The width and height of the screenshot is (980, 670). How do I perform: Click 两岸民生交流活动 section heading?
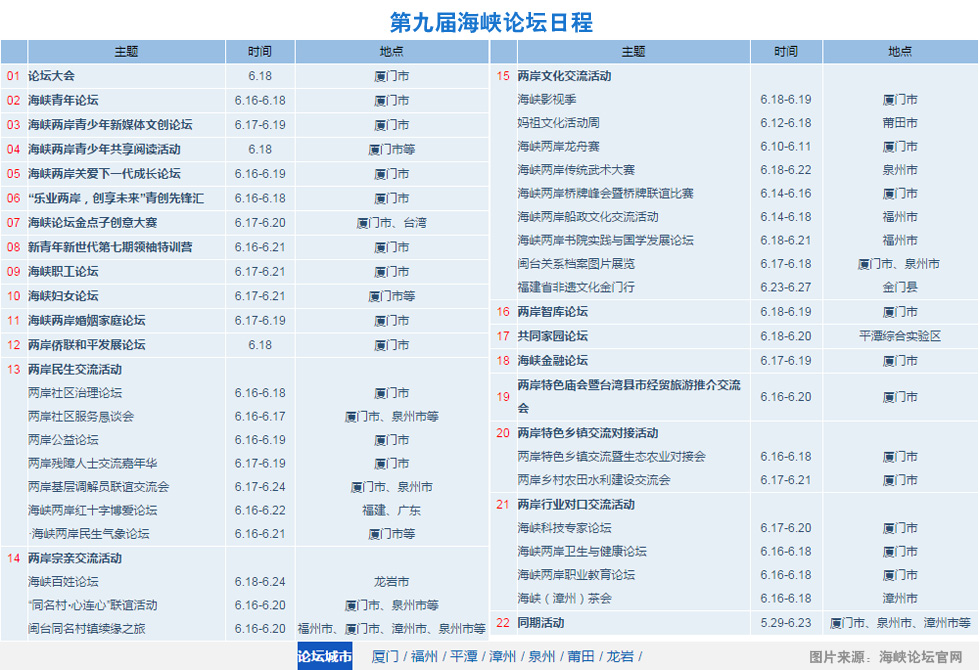75,369
